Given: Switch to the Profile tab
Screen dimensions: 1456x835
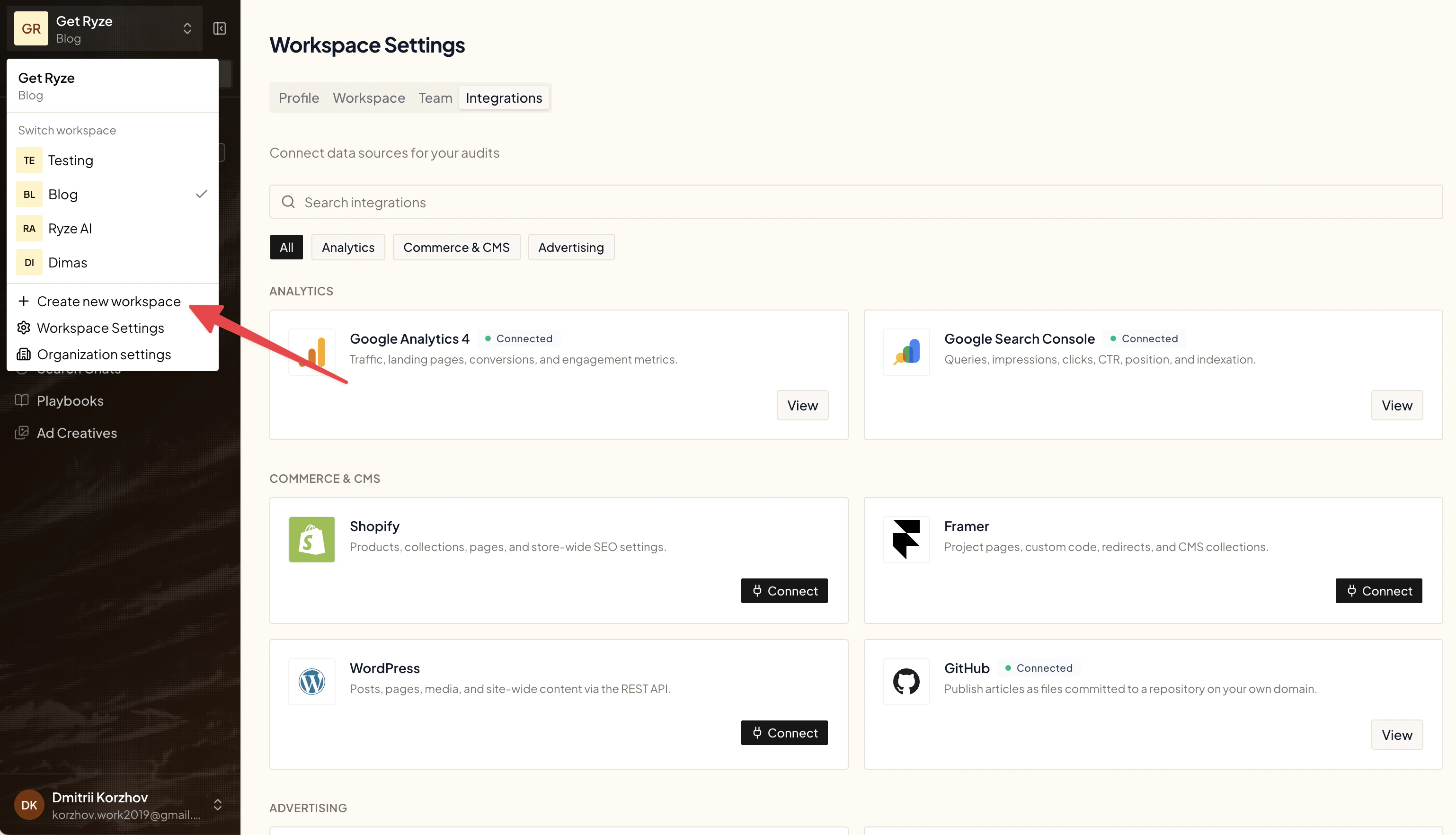Looking at the screenshot, I should (x=299, y=98).
